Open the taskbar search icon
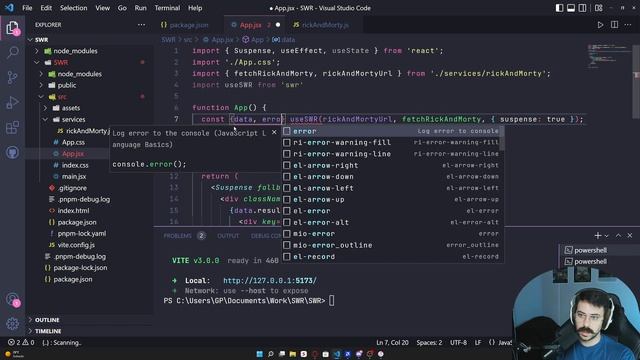The width and height of the screenshot is (640, 360). [271, 354]
